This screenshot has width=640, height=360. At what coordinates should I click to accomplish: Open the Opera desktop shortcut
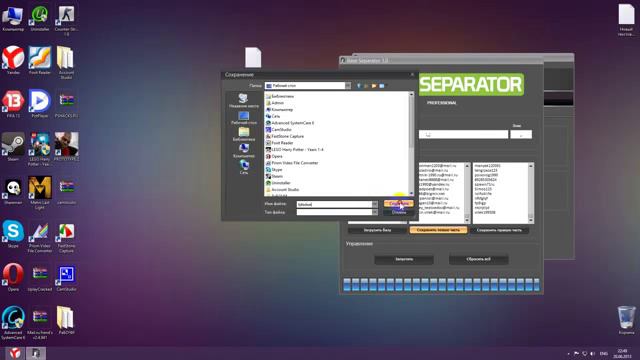click(13, 276)
